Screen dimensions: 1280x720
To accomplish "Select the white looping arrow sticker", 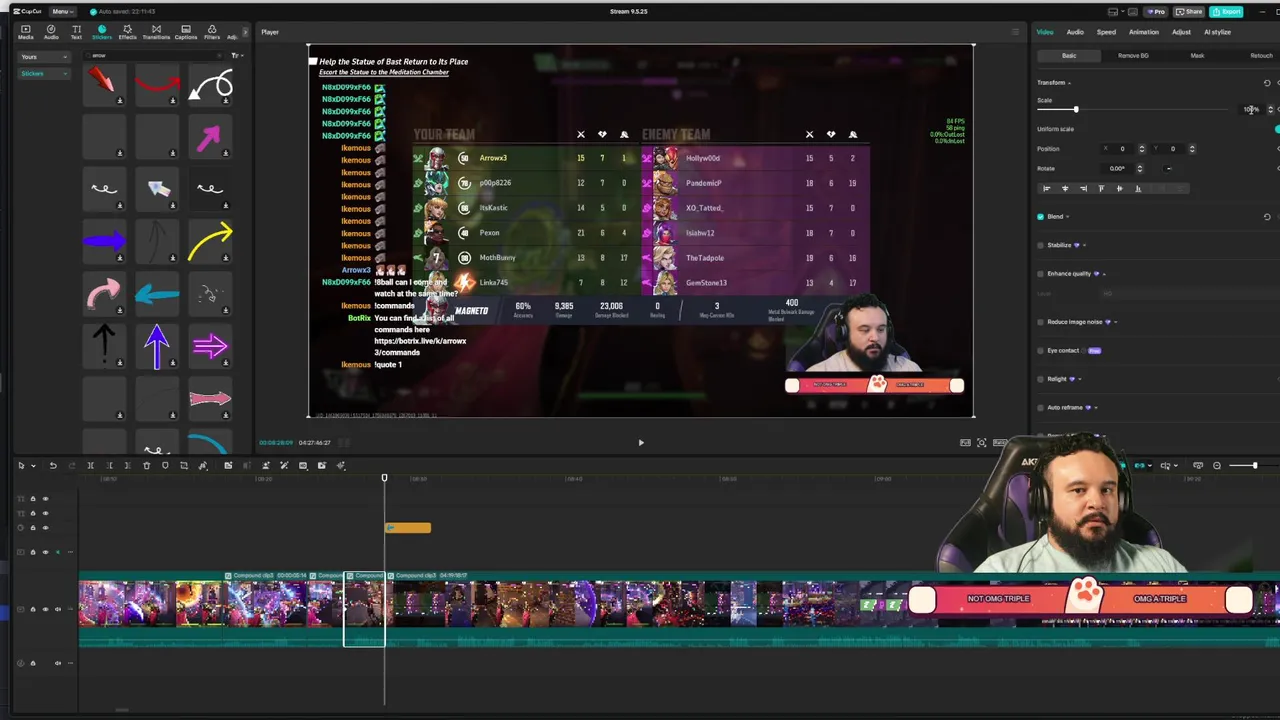I will tap(210, 86).
